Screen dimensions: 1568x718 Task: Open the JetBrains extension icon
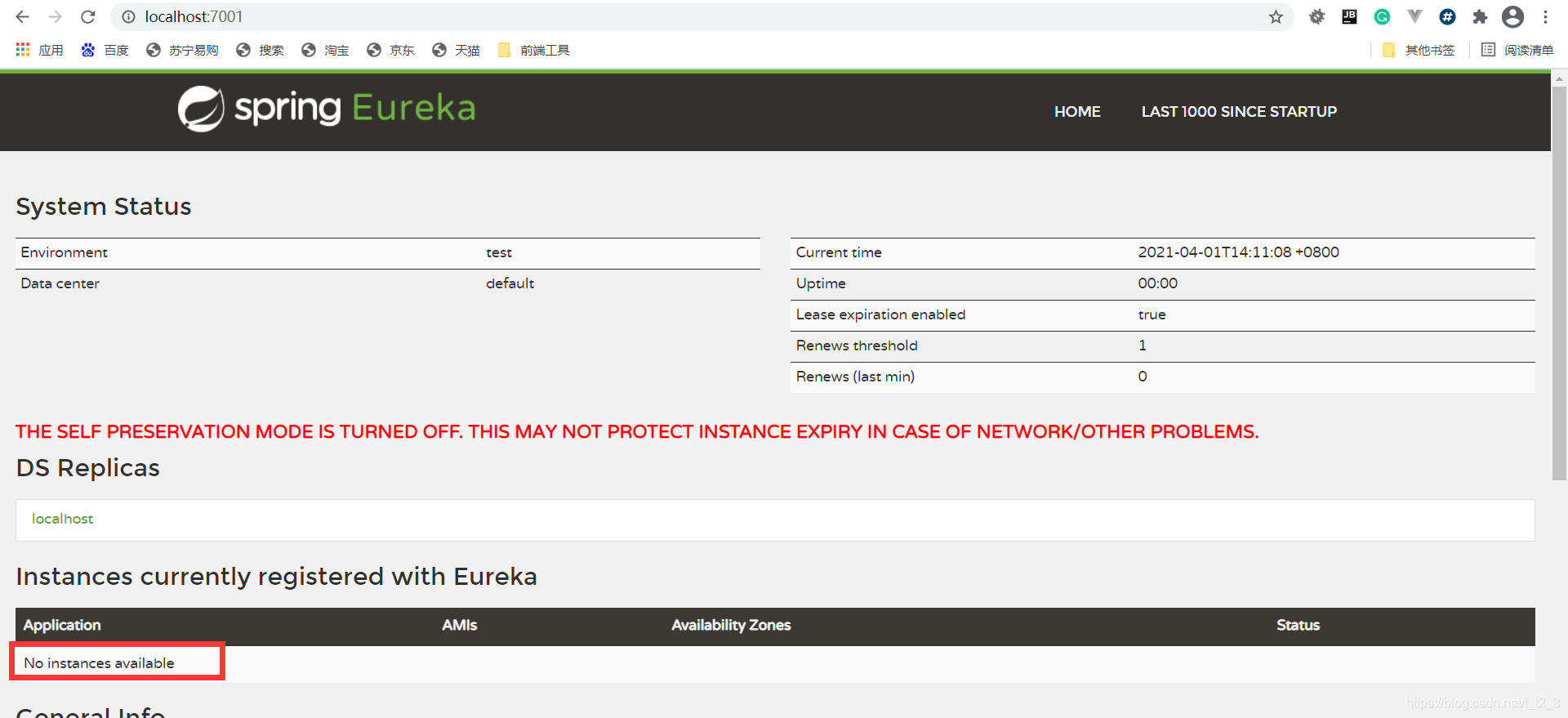click(1349, 16)
